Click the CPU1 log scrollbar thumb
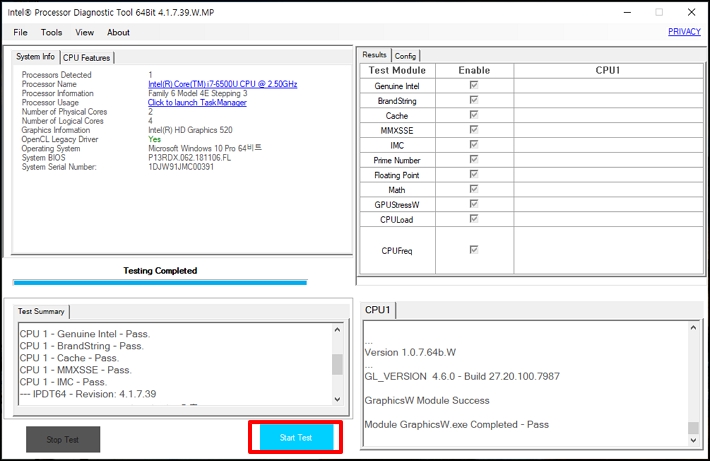Screen dimensions: 710x461 point(693,428)
